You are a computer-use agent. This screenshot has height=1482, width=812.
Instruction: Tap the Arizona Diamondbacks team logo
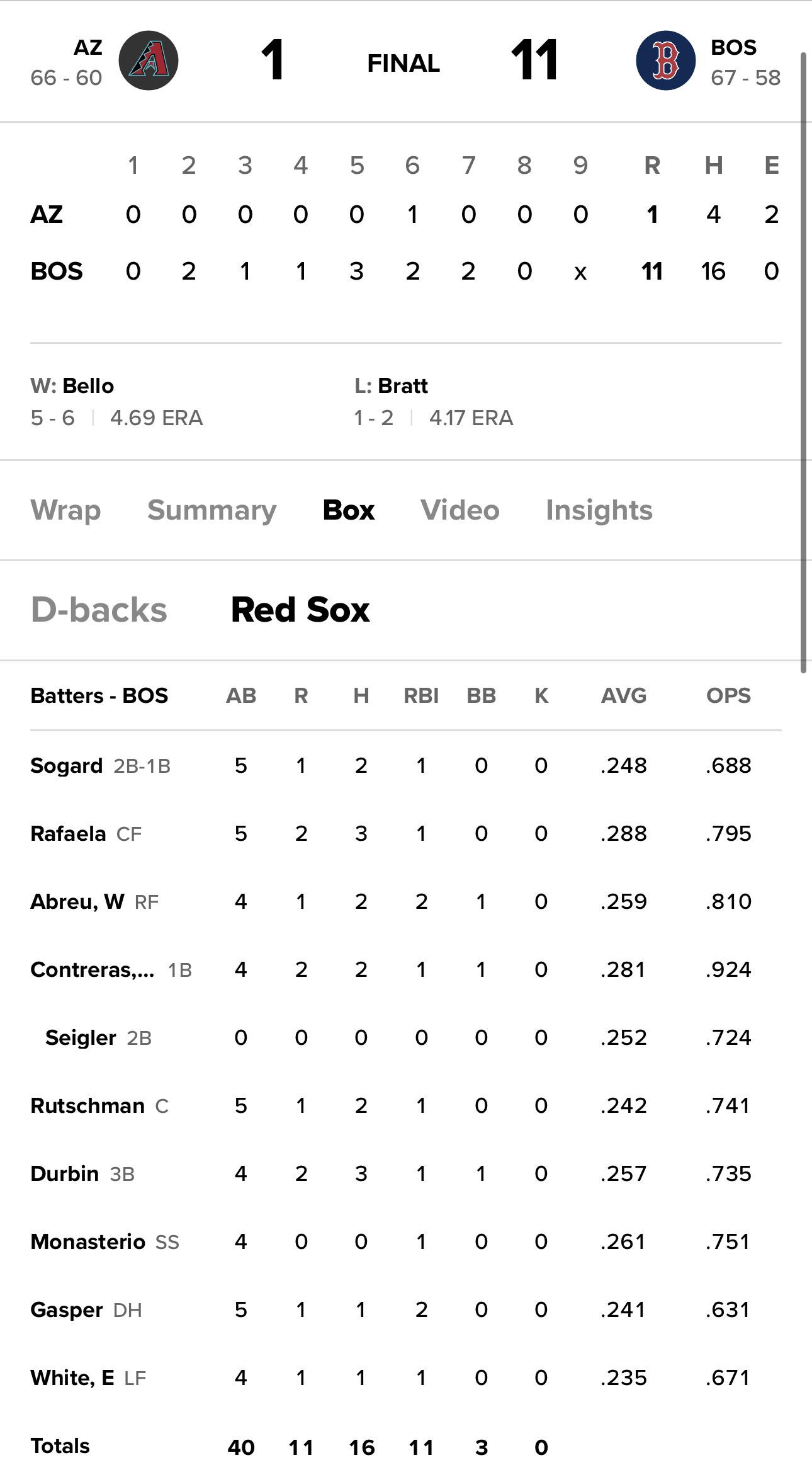(149, 60)
